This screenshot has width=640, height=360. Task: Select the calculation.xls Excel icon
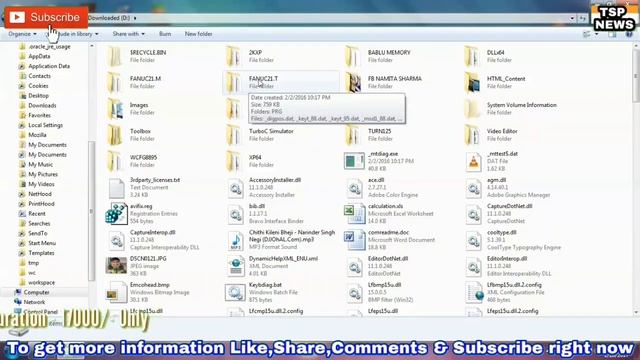(x=354, y=214)
